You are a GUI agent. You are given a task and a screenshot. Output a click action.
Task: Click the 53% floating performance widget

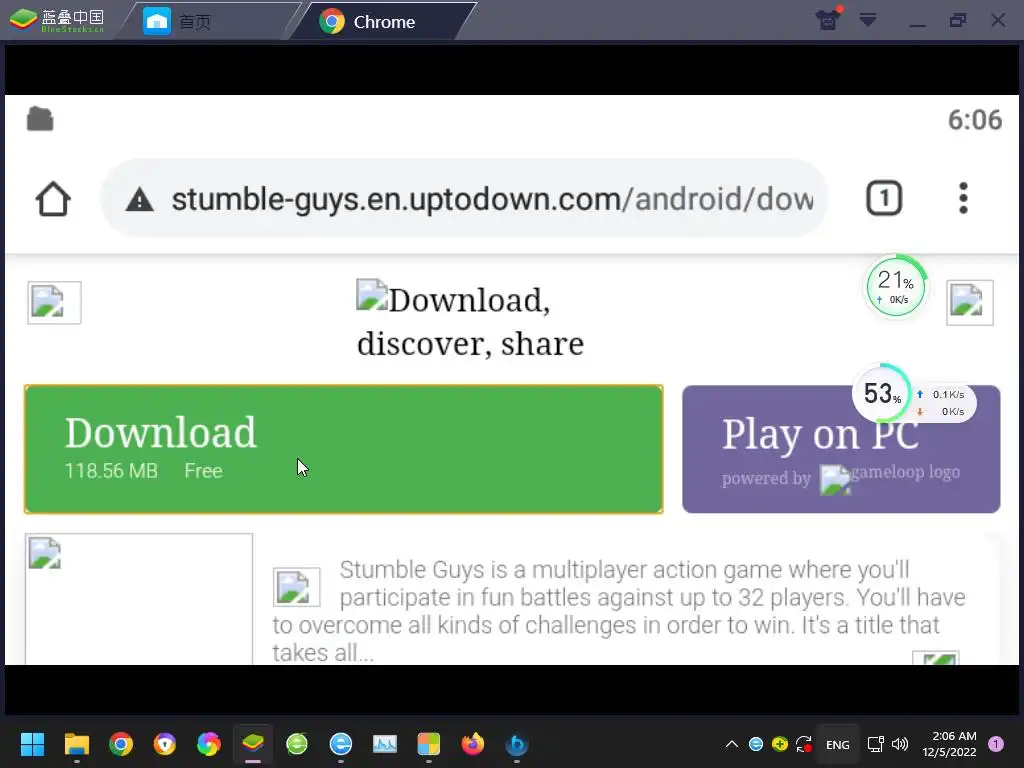pyautogui.click(x=914, y=395)
